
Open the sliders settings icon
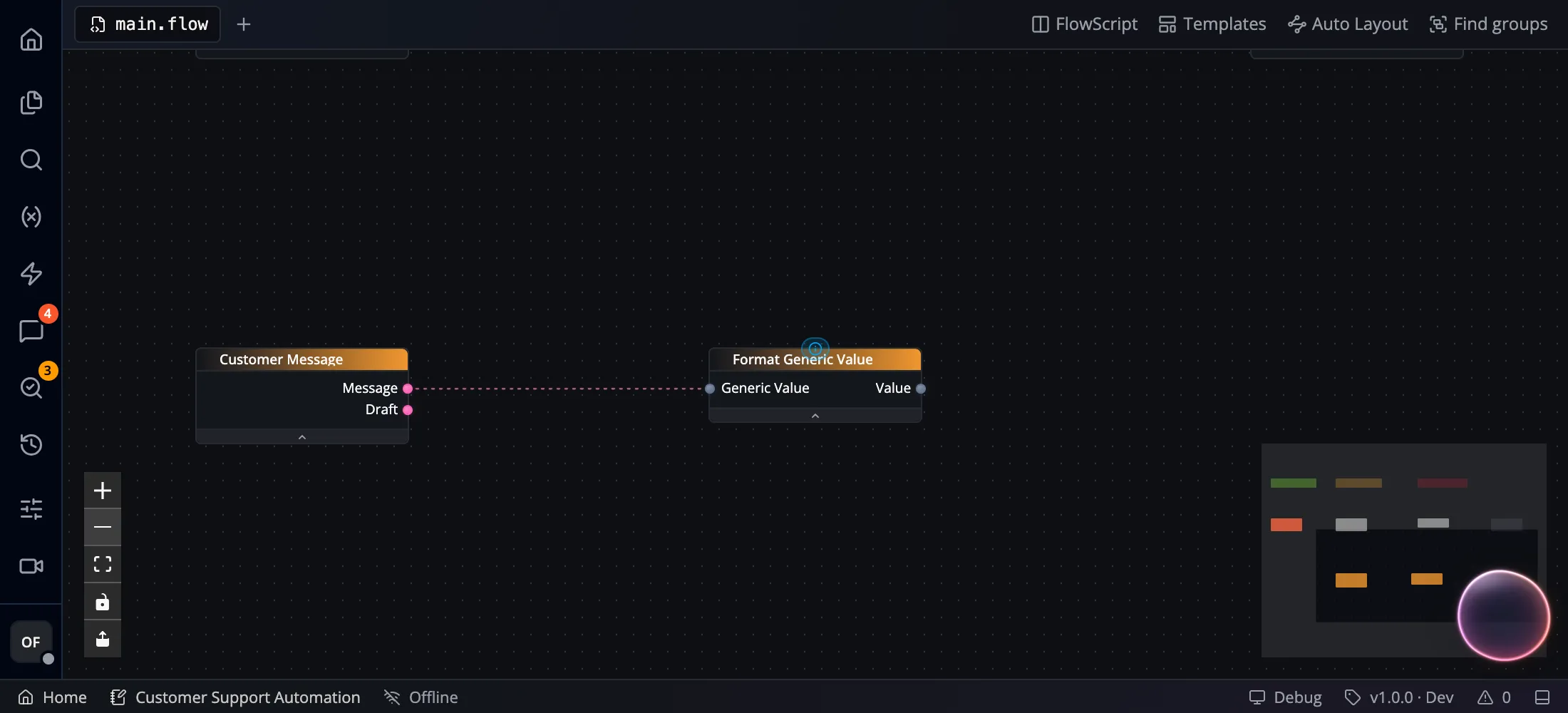pos(31,509)
